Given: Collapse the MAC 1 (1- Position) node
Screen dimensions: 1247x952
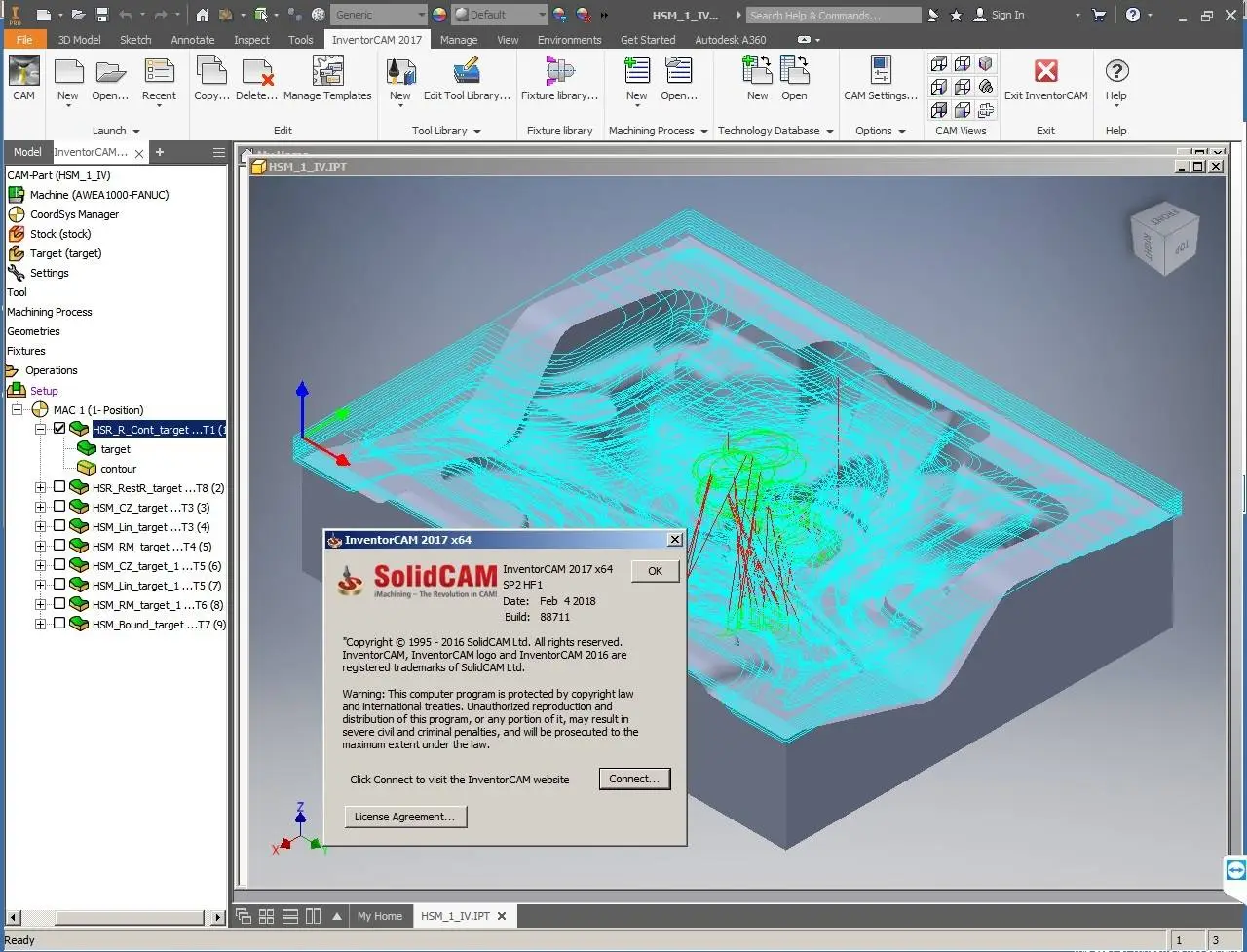Looking at the screenshot, I should (x=18, y=409).
